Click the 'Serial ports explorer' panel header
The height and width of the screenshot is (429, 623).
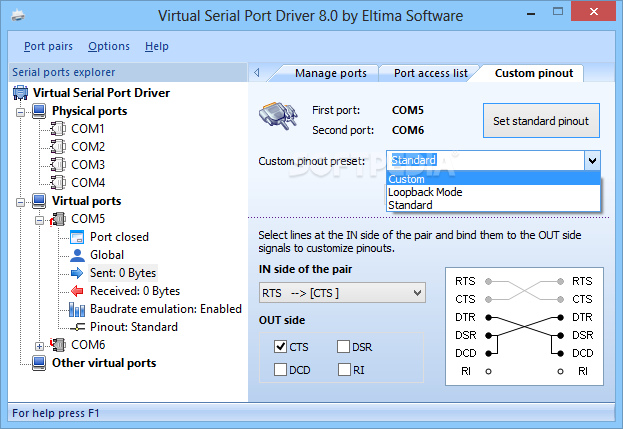(x=128, y=72)
